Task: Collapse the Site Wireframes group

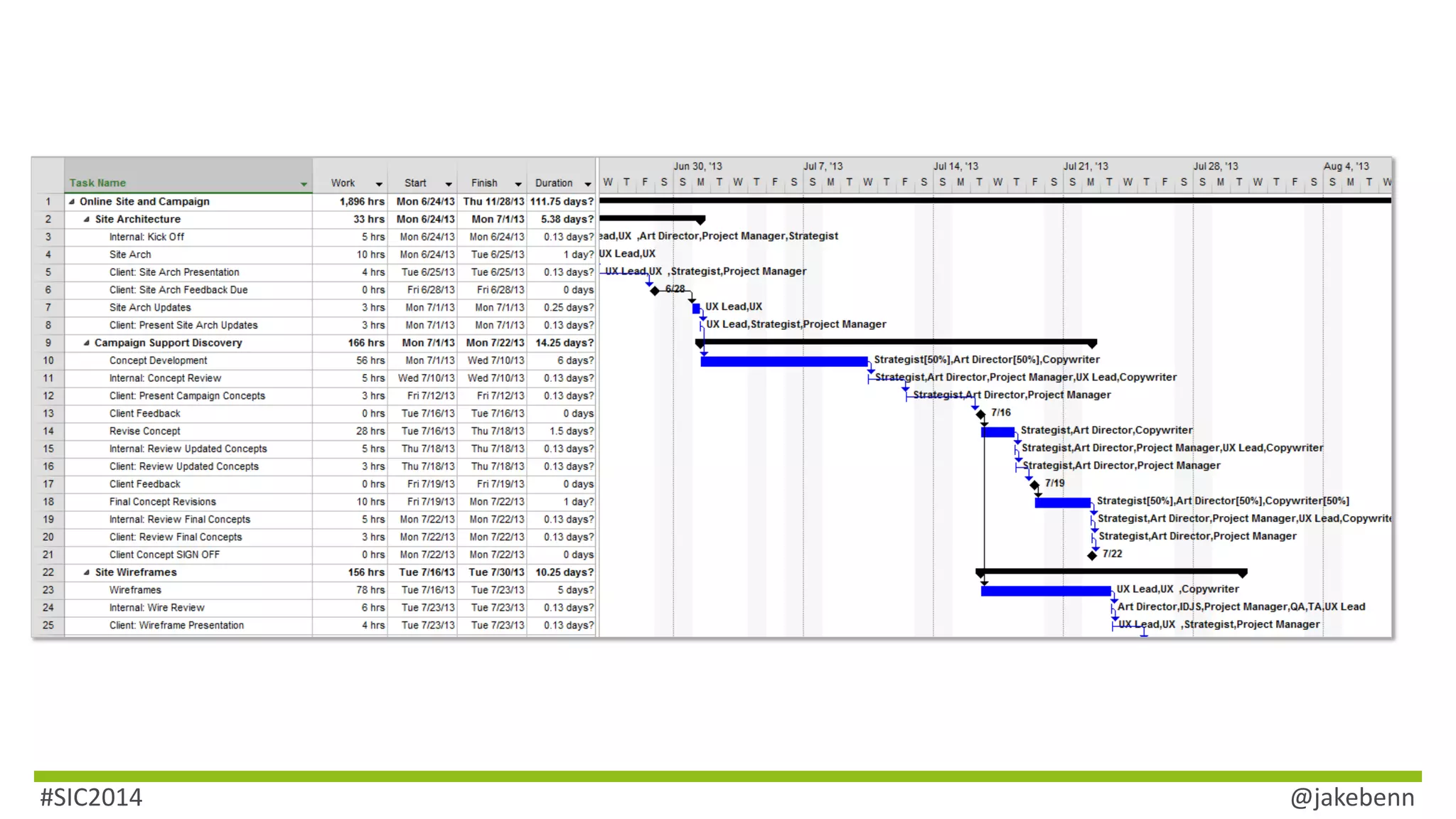Action: (87, 573)
